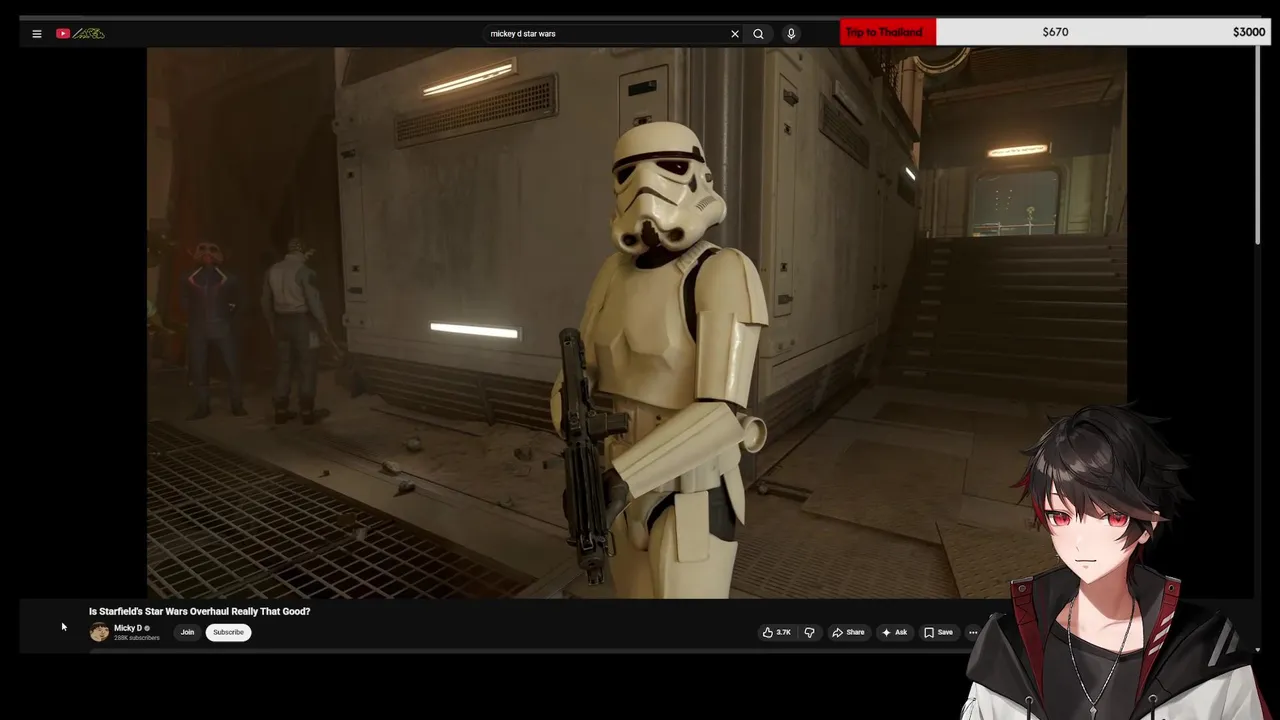Click the scrollbar down arrow

coord(1258,650)
